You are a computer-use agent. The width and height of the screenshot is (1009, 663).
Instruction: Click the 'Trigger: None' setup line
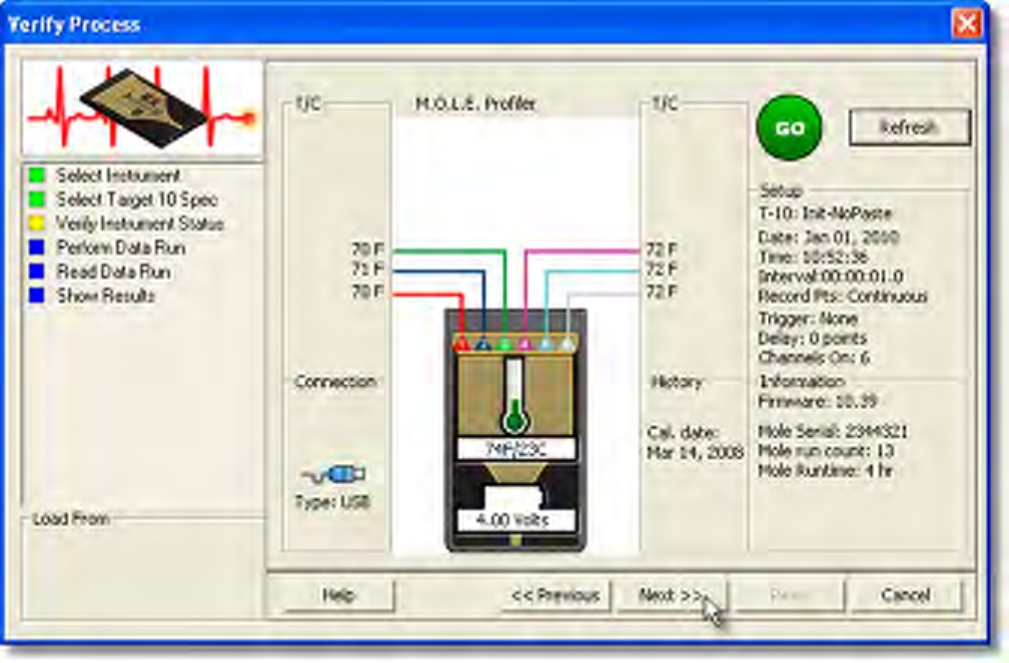[x=808, y=318]
